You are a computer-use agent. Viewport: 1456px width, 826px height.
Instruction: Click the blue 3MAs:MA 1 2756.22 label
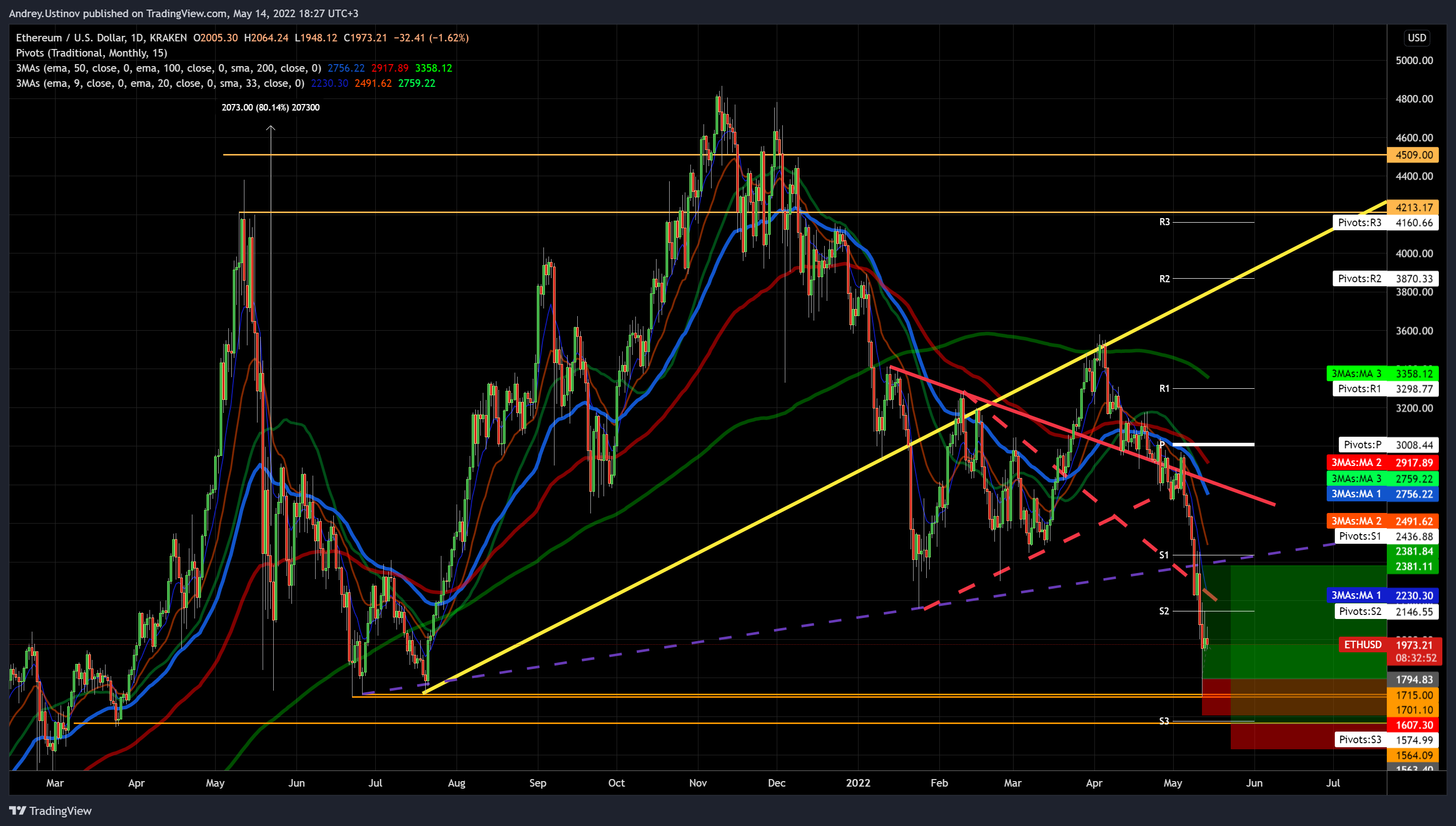1383,494
